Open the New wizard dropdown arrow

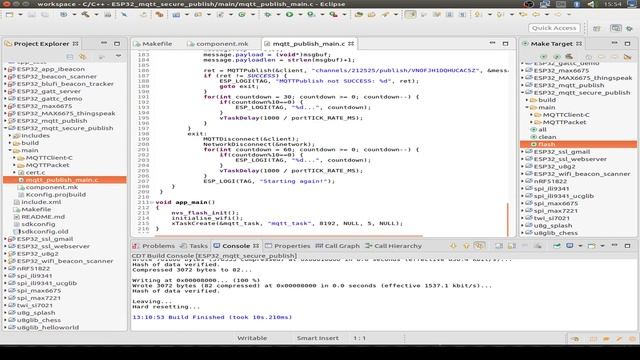pos(20,14)
